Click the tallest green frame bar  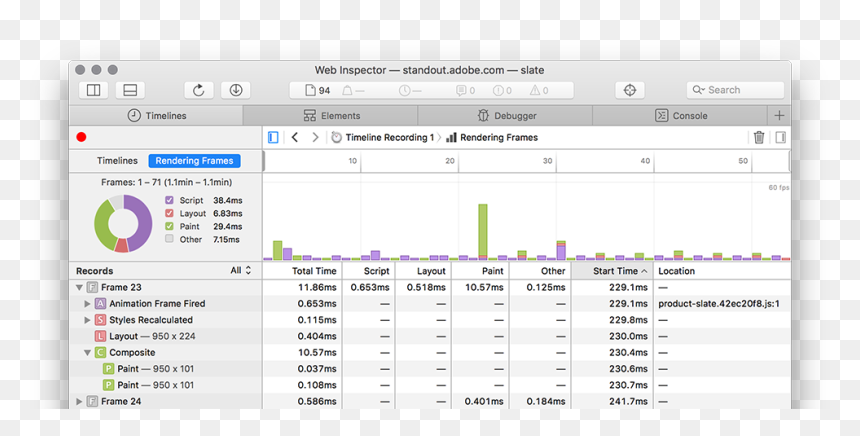point(483,232)
